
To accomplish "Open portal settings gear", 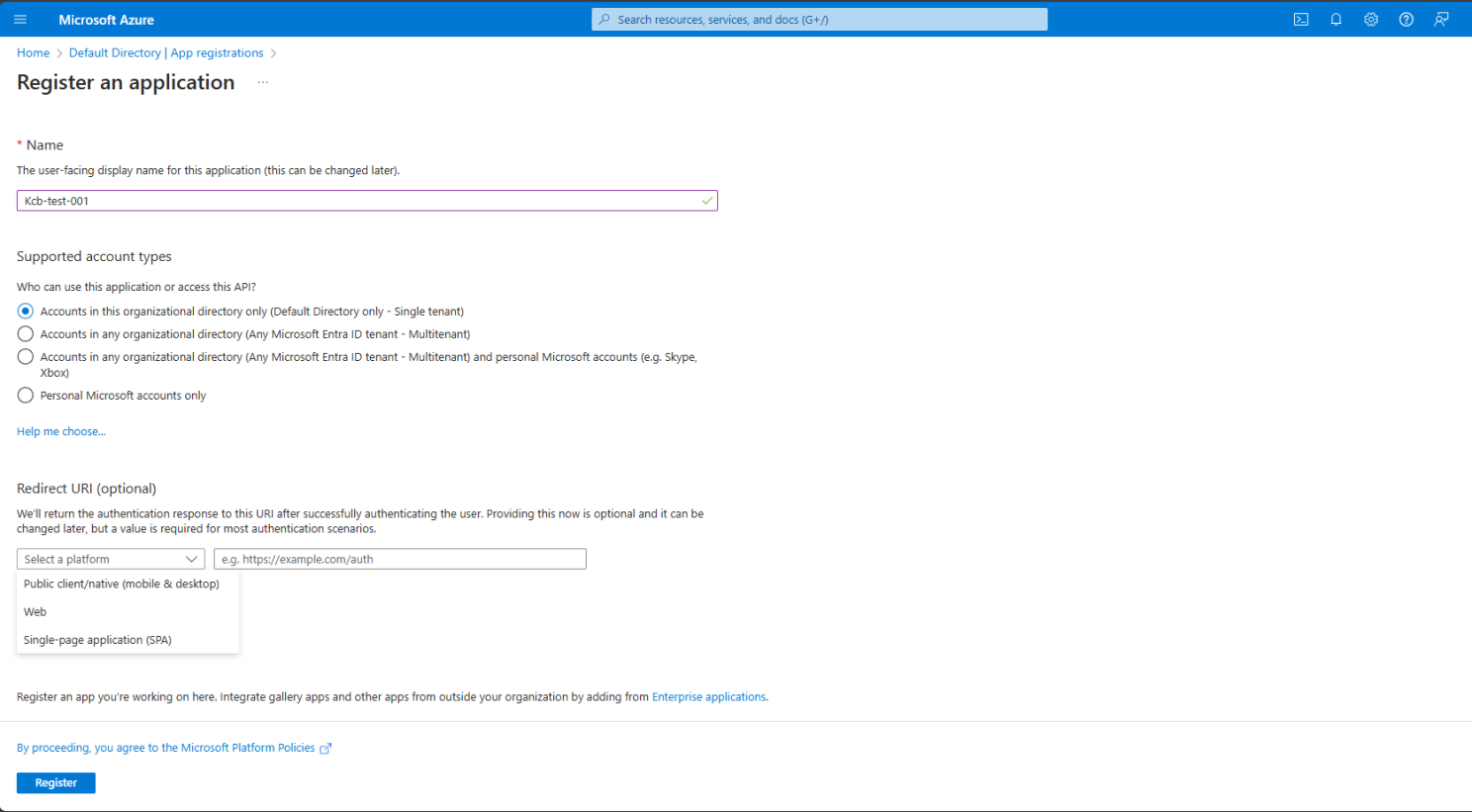I will [x=1371, y=19].
